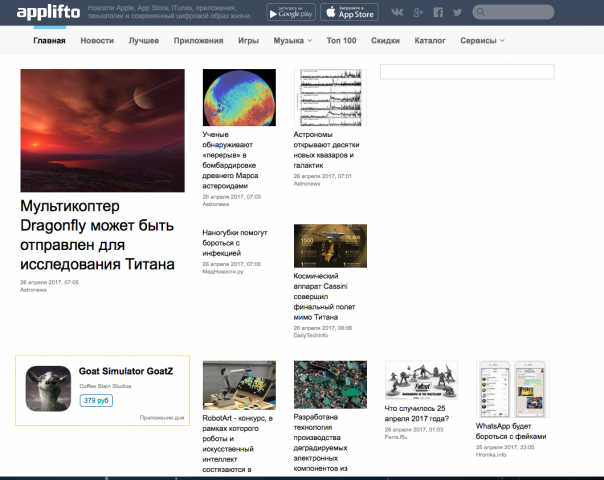
Task: Open the Twitter bird icon
Action: coord(457,12)
